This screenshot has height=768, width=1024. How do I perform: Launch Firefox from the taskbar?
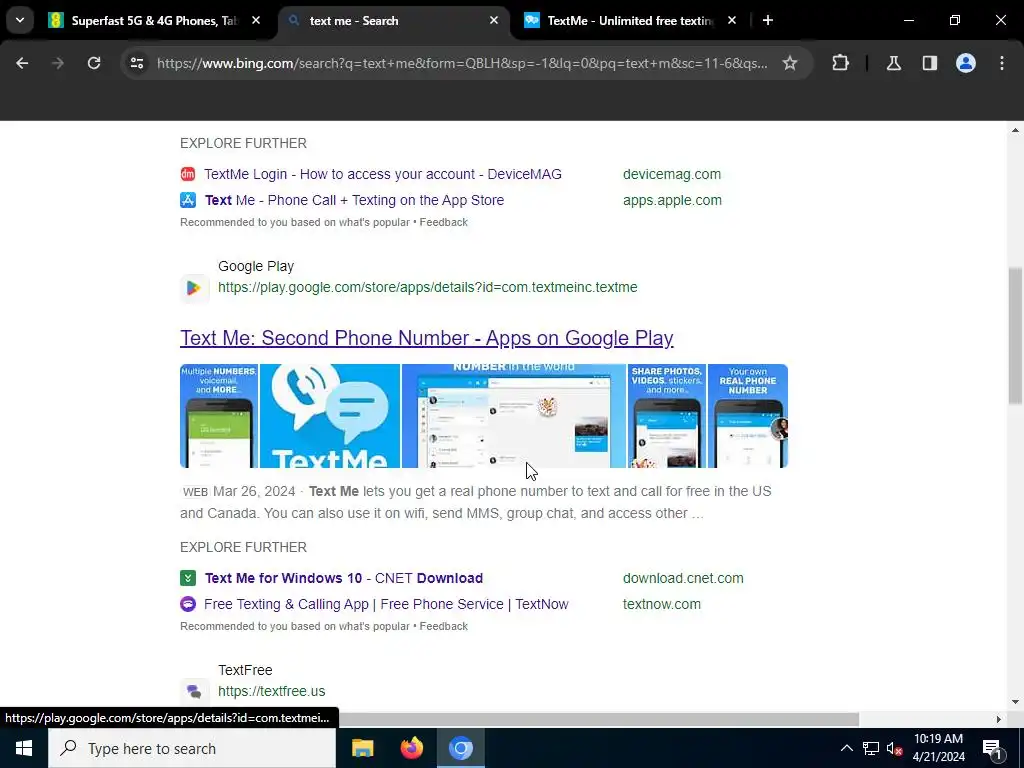tap(411, 748)
